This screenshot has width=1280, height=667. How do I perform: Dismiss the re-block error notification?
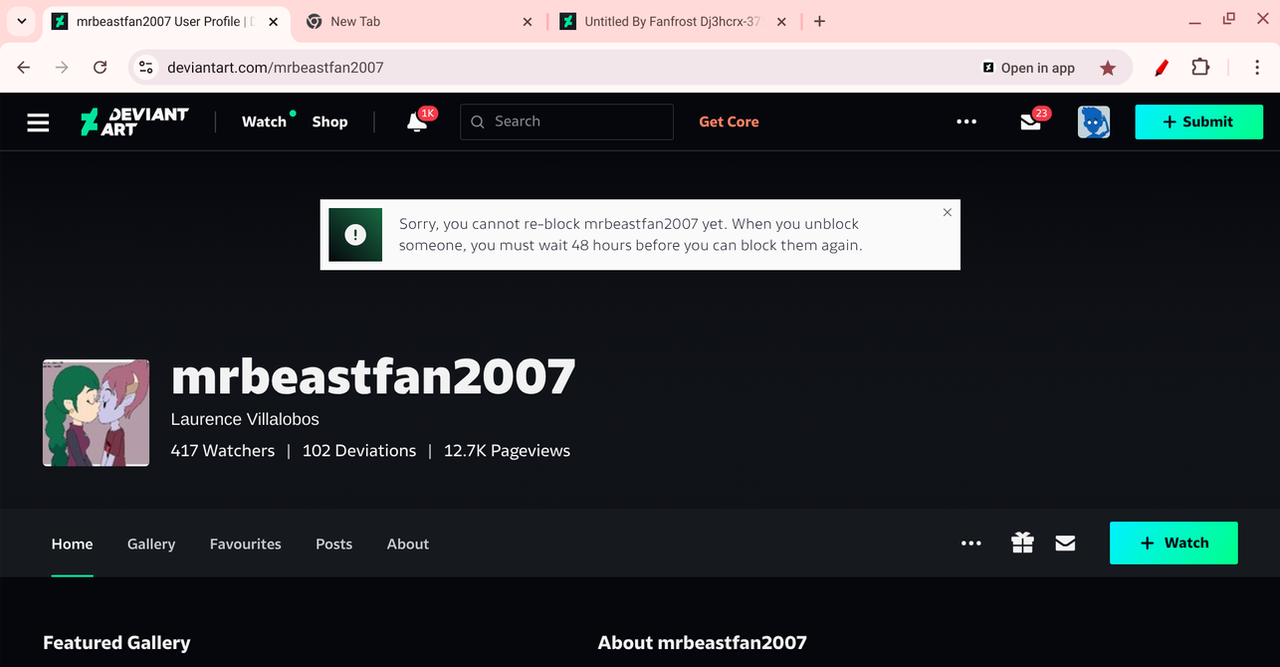(x=947, y=212)
